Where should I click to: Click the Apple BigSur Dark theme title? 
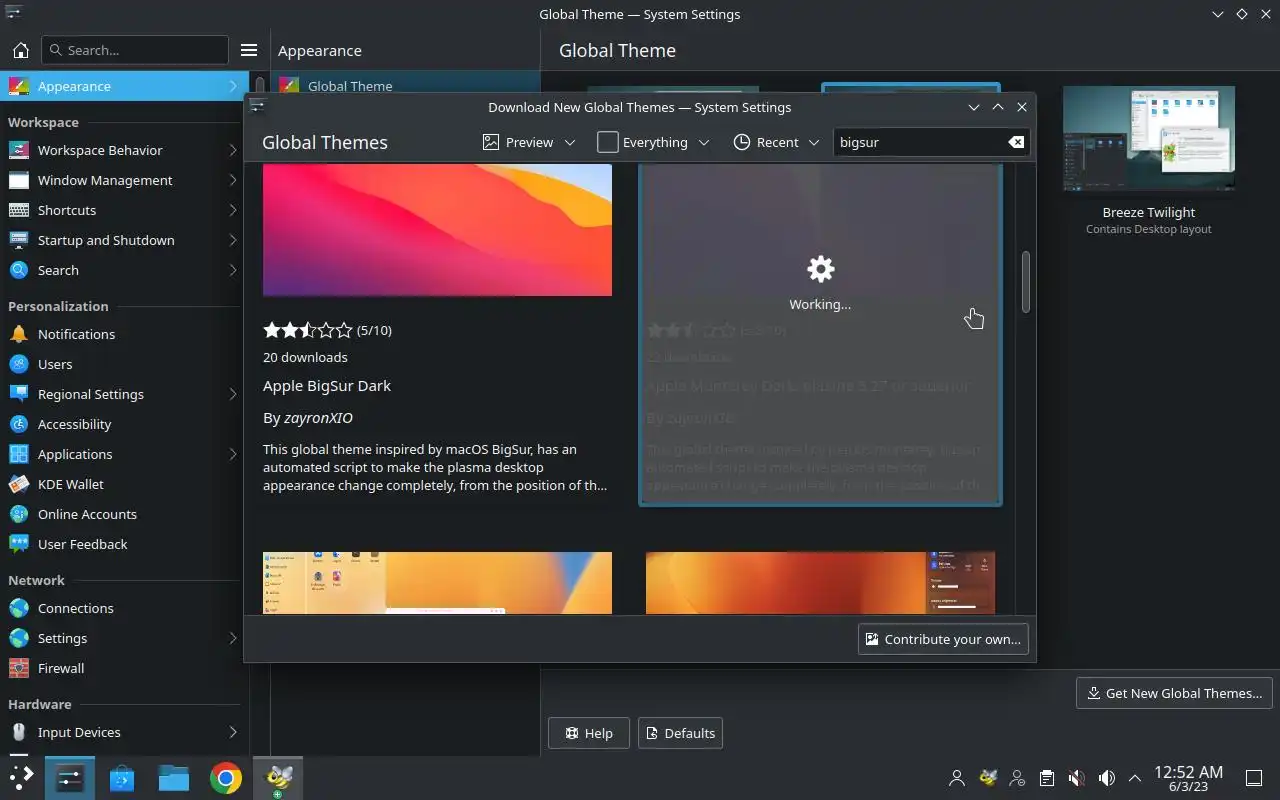pyautogui.click(x=327, y=385)
